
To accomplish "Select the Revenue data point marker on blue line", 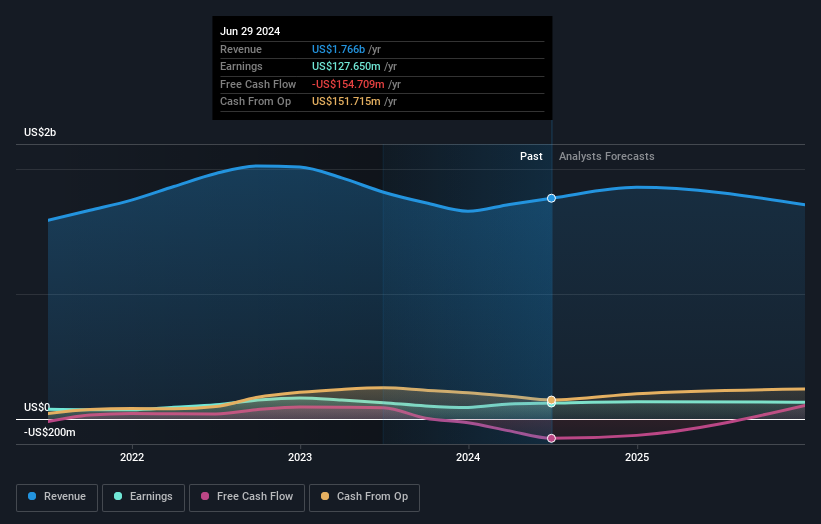I will pyautogui.click(x=551, y=198).
